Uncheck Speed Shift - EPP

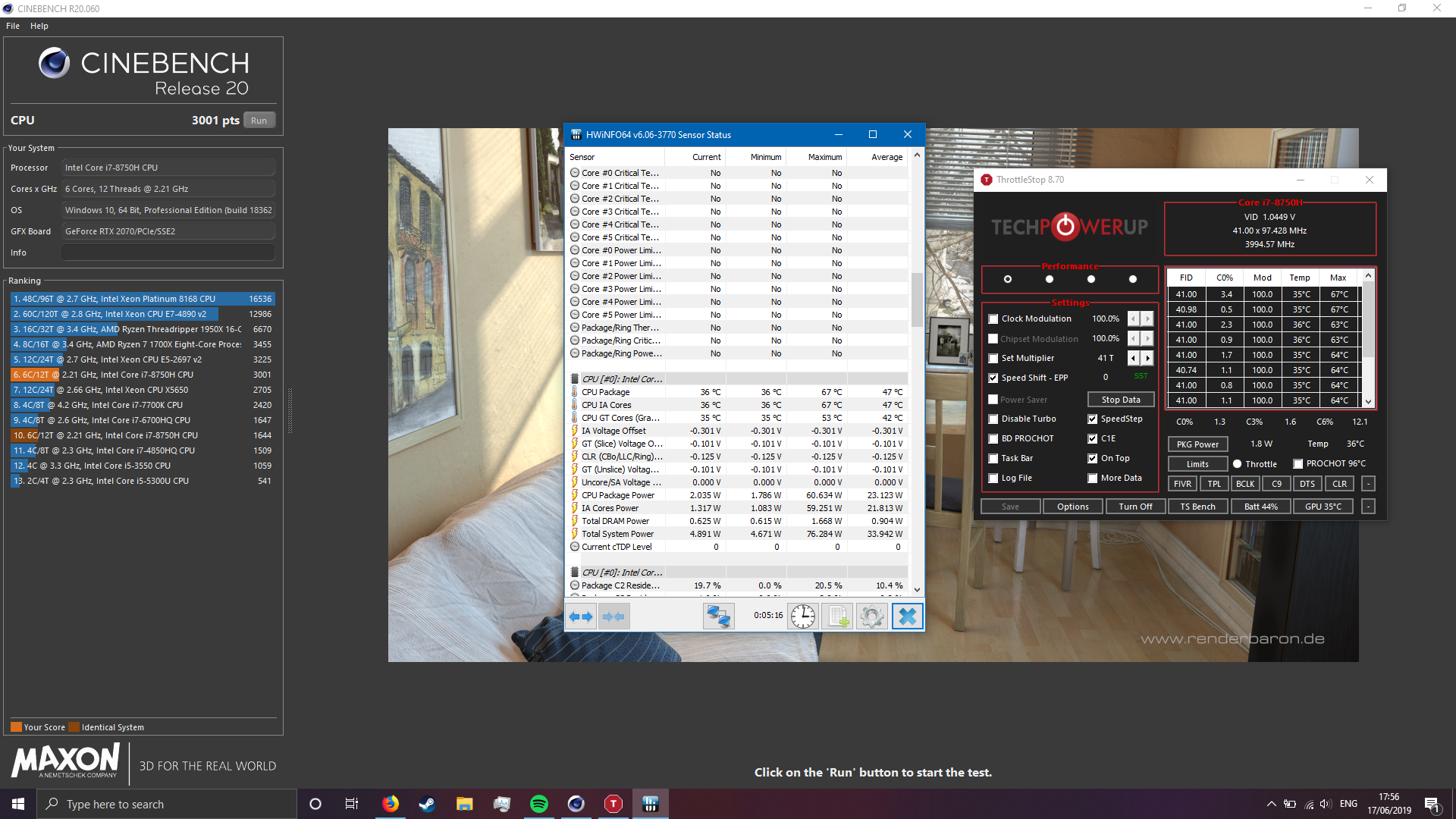click(993, 378)
